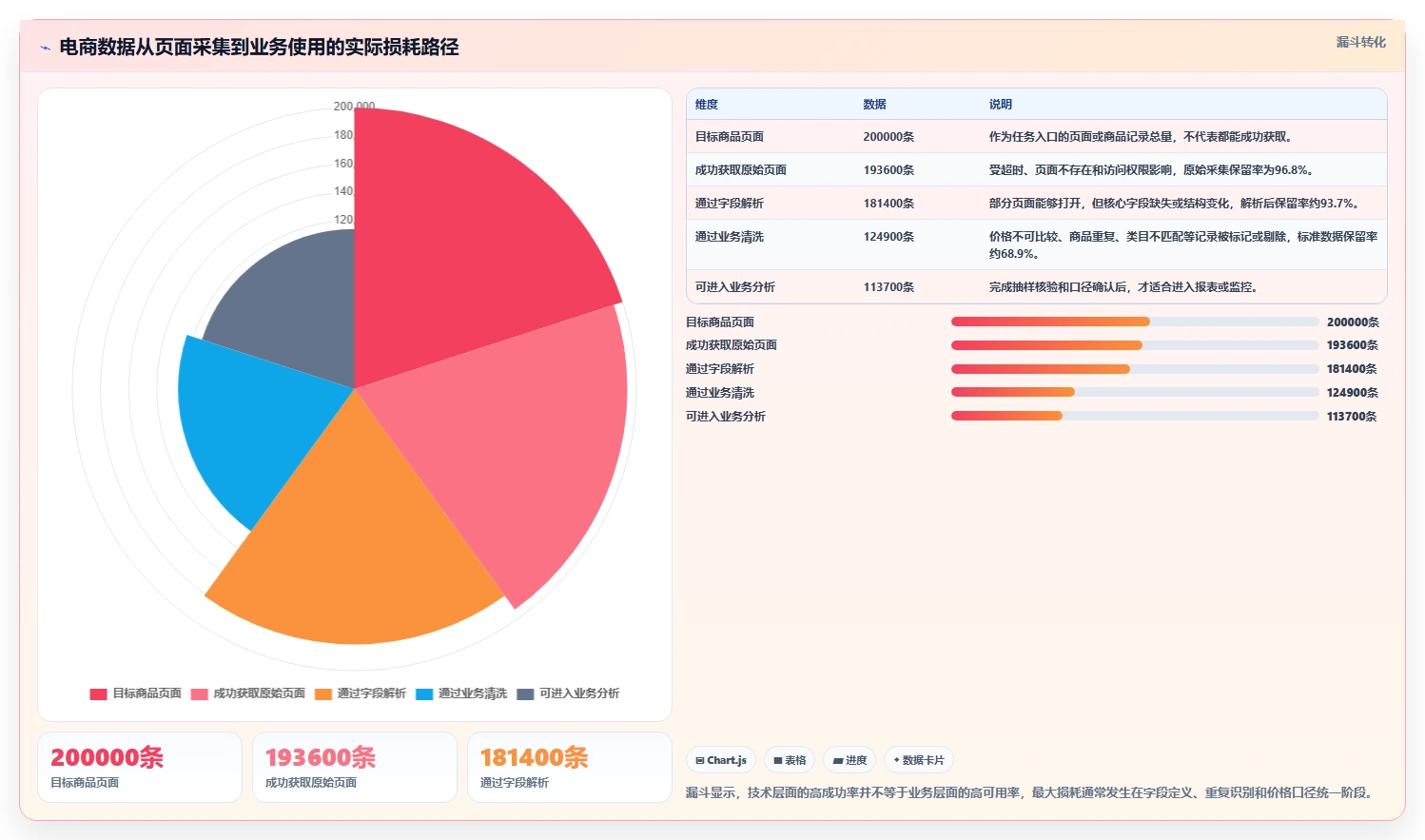Click the 通过字段解析 progress bar
This screenshot has width=1425, height=840.
tap(1135, 369)
